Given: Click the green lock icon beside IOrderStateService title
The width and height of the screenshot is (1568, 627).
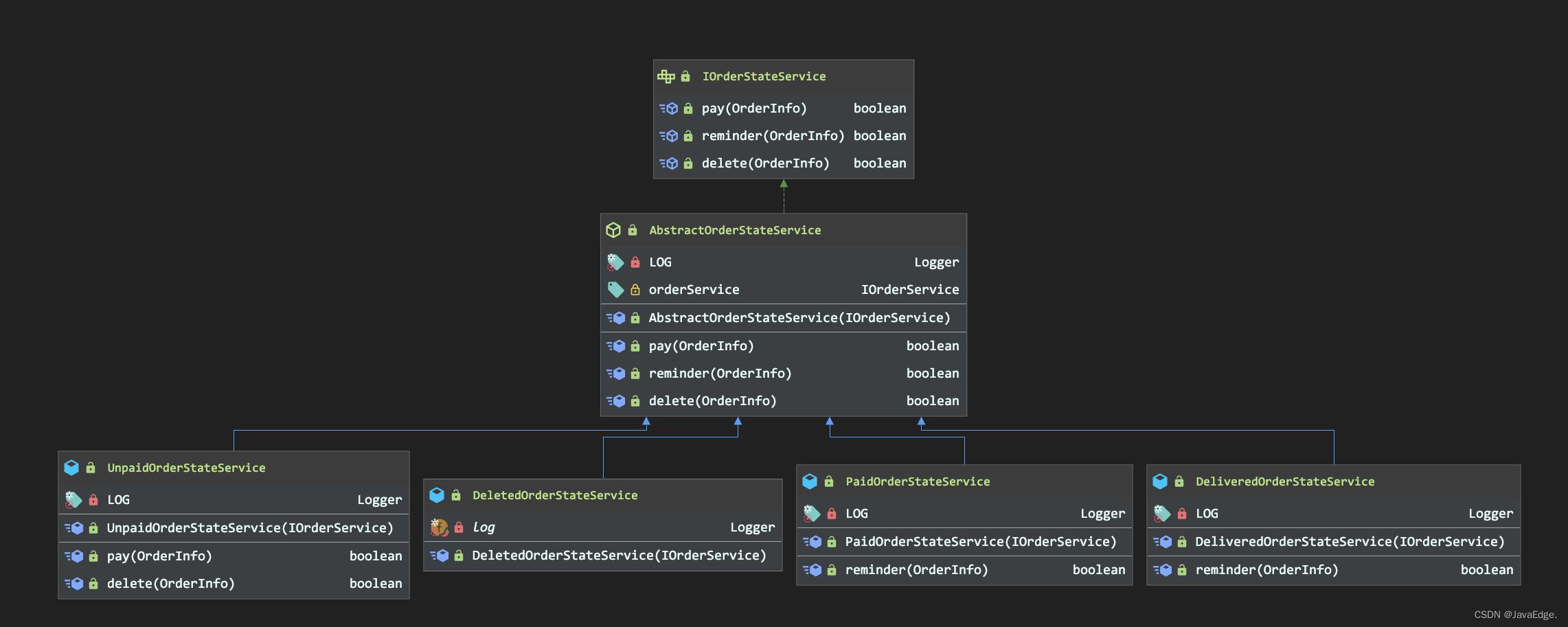Looking at the screenshot, I should point(685,76).
